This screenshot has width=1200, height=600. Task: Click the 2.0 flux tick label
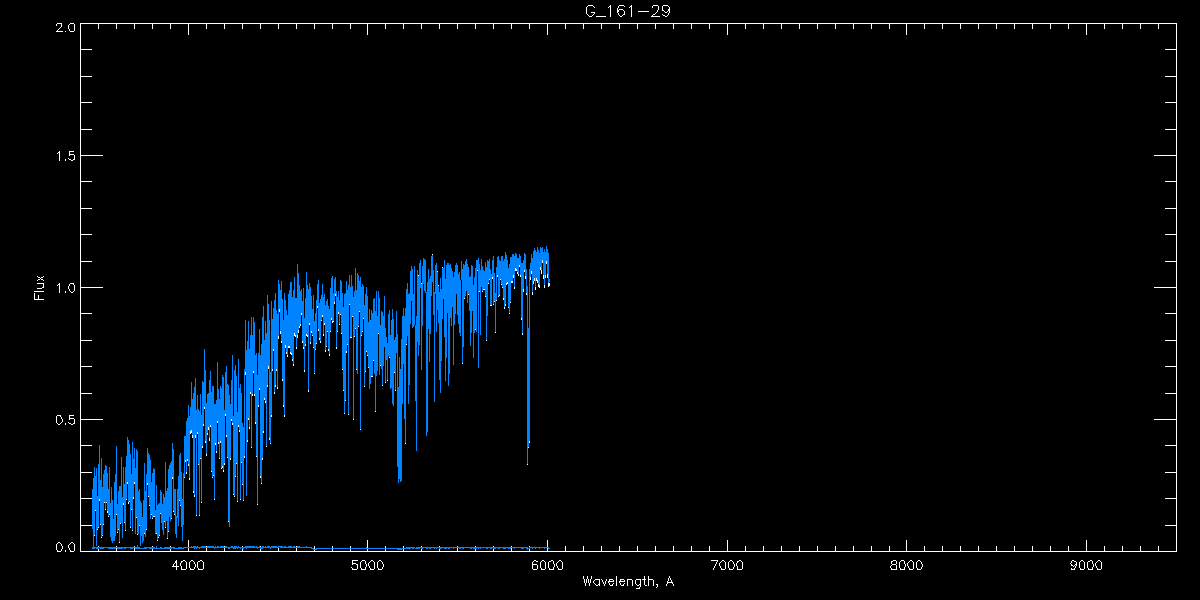click(x=65, y=28)
